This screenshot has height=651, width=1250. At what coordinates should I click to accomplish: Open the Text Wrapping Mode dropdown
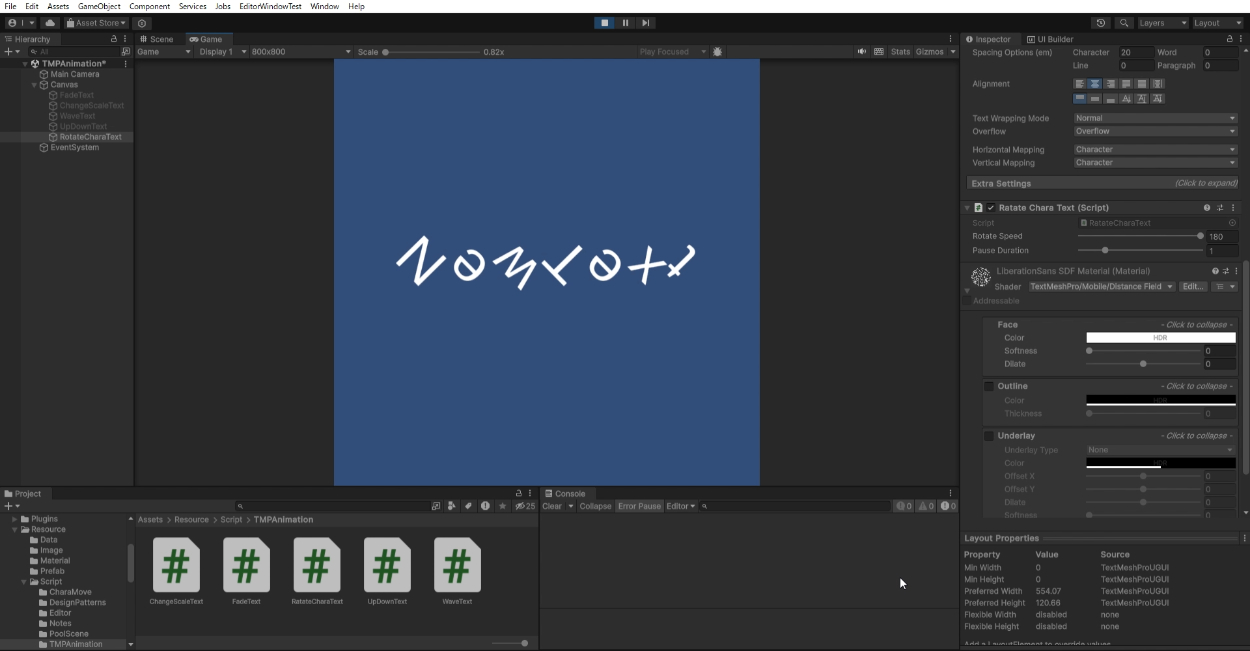(1155, 118)
